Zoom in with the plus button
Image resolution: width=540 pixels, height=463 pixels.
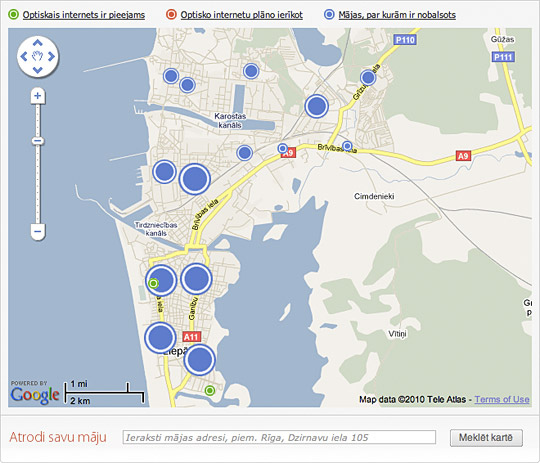tap(38, 96)
